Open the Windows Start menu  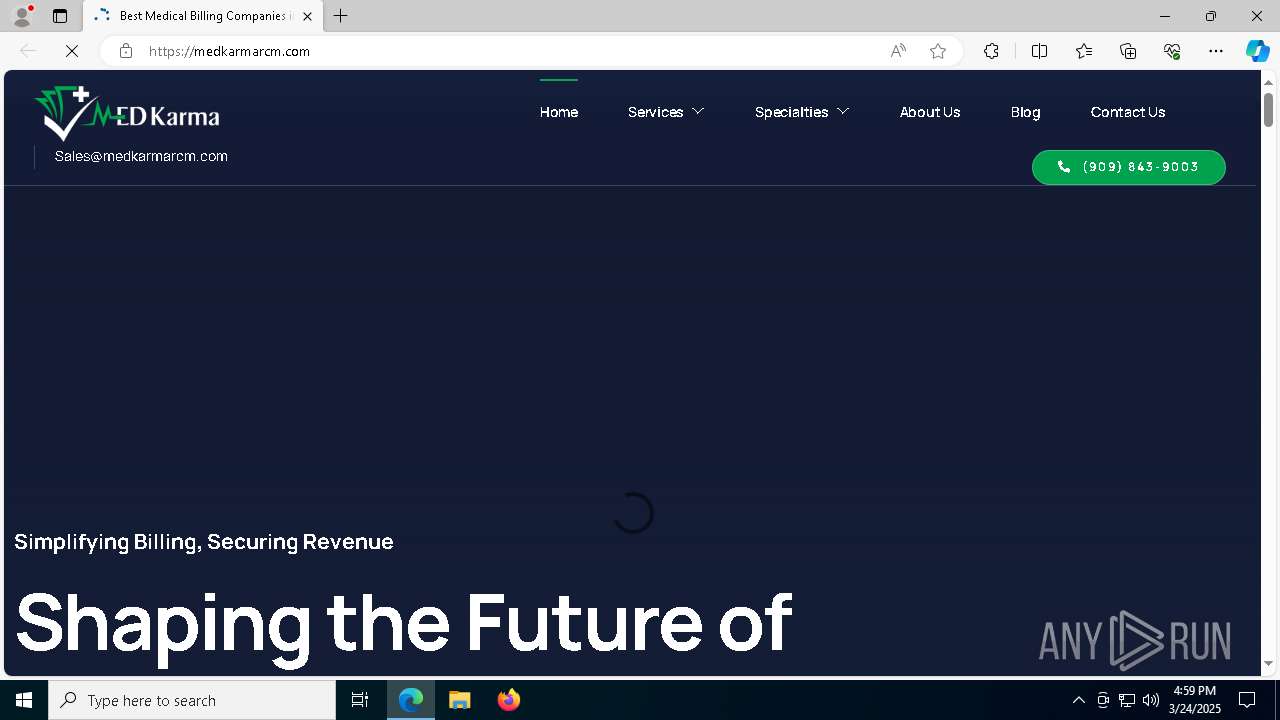tap(24, 700)
